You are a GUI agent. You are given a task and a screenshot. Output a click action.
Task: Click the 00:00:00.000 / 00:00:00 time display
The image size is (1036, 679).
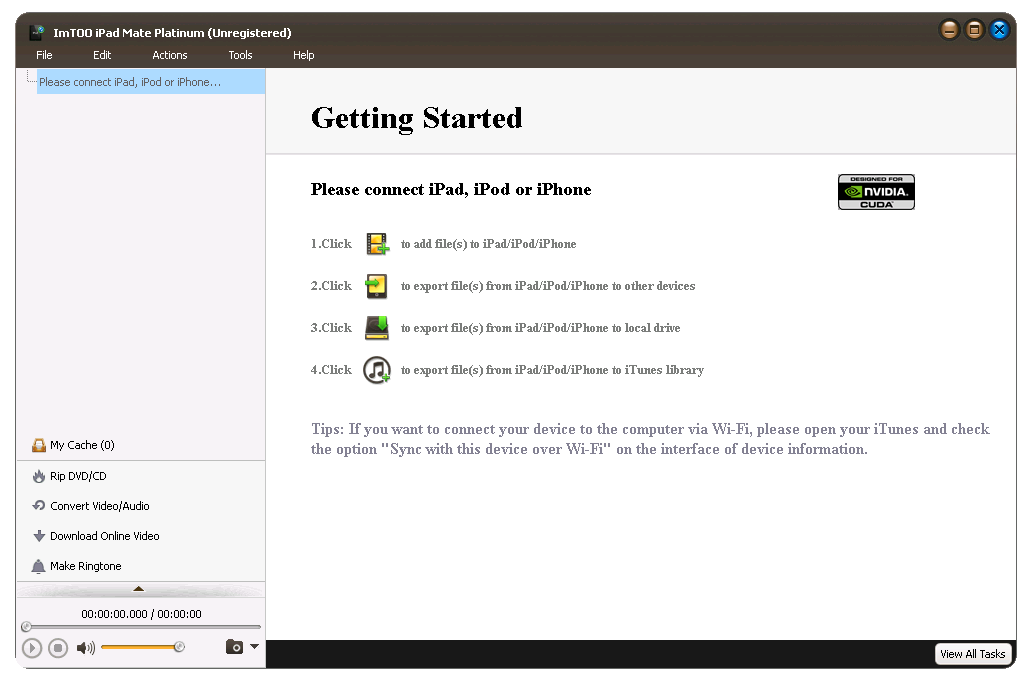(x=141, y=614)
